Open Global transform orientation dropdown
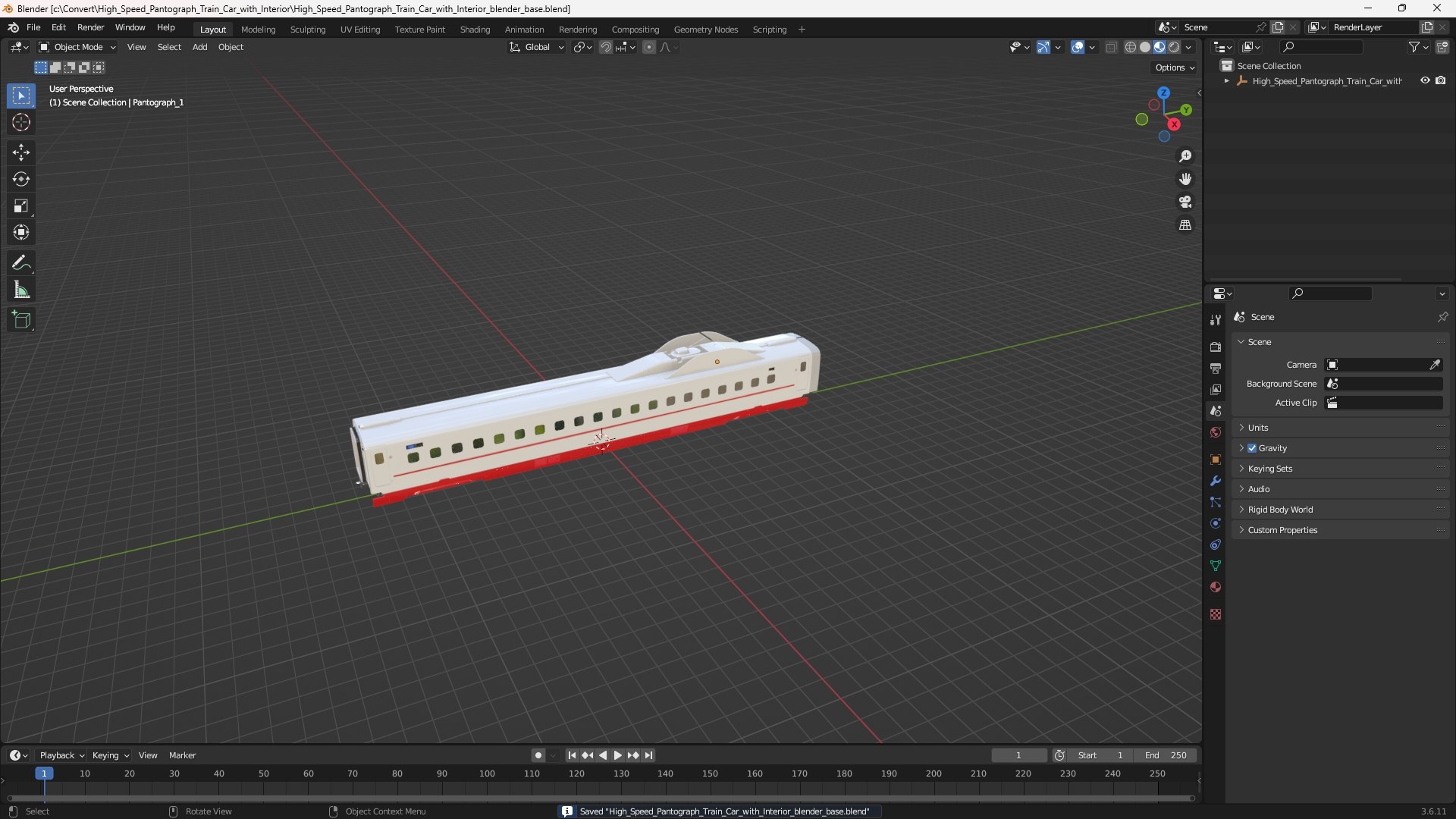Viewport: 1456px width, 819px height. tap(537, 47)
